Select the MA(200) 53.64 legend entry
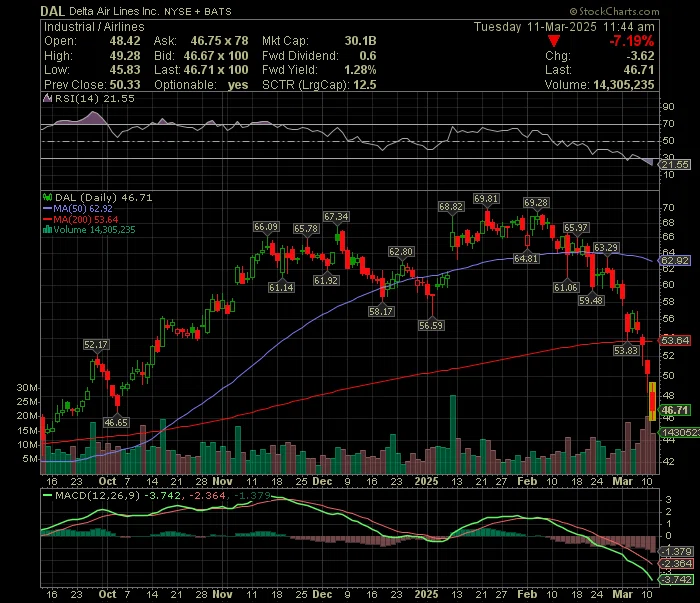The height and width of the screenshot is (603, 700). (81, 219)
